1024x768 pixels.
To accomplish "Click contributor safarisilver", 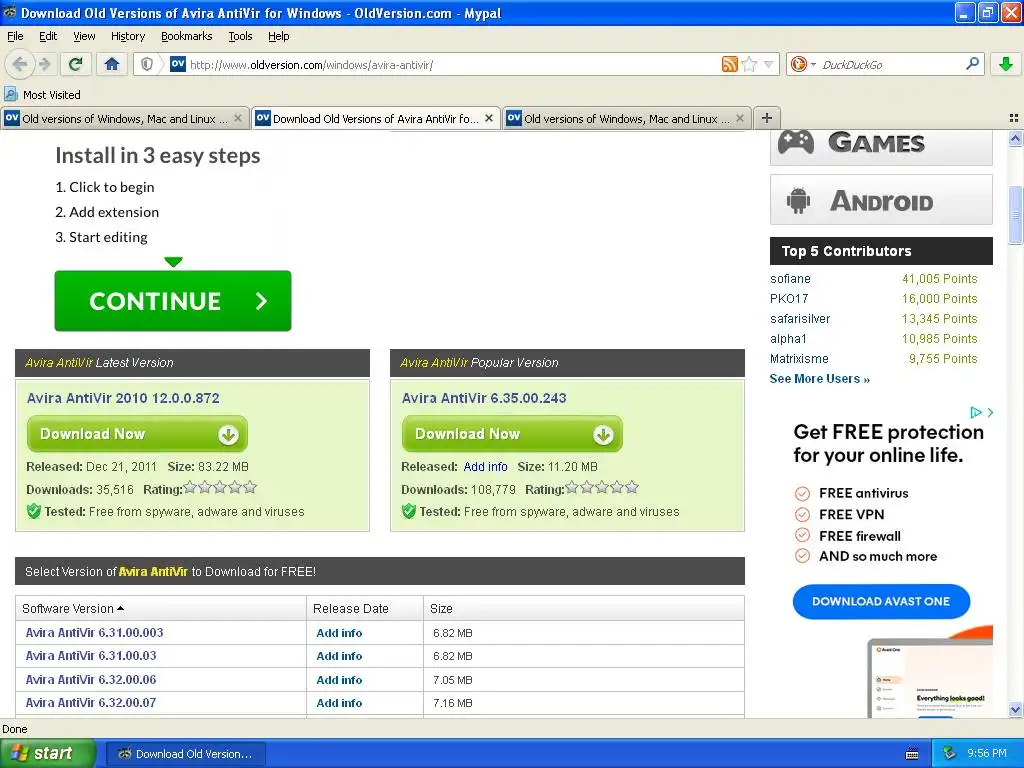I will (x=800, y=319).
